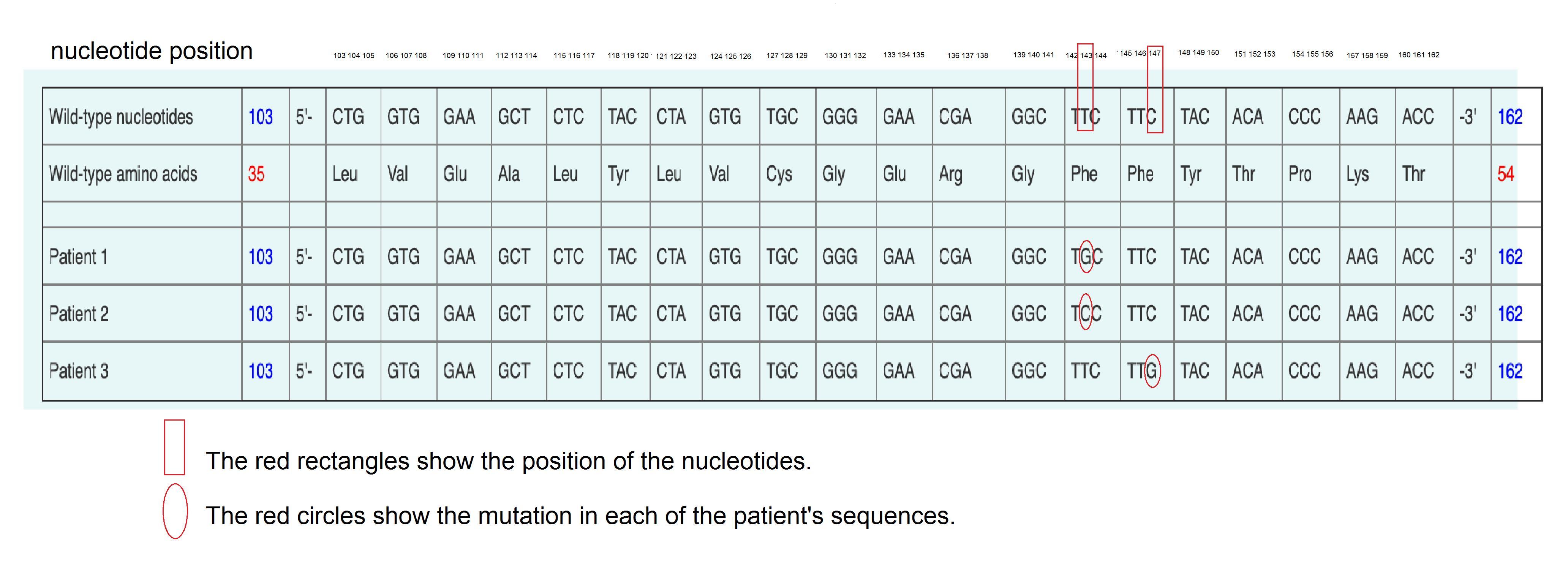The width and height of the screenshot is (1568, 579).
Task: Select the "Pro" amino acid cell
Action: (x=1299, y=174)
